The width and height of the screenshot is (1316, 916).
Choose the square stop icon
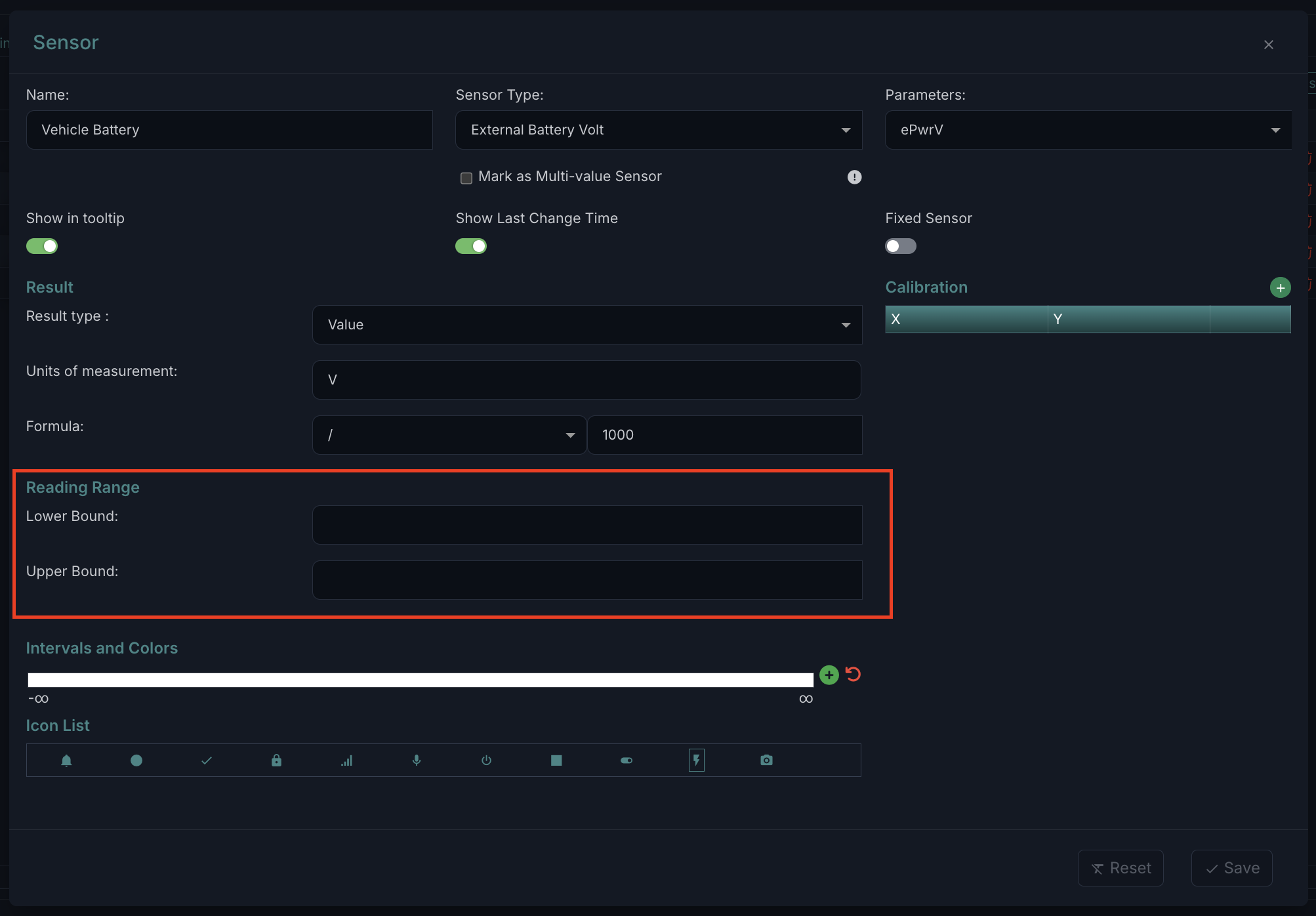pos(556,760)
